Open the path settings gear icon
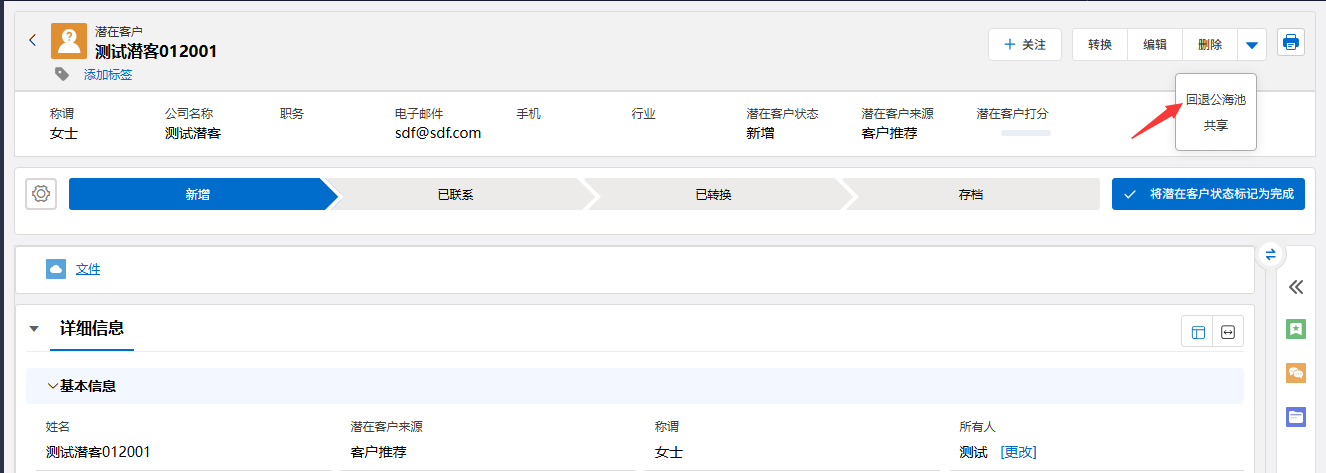The width and height of the screenshot is (1326, 473). 41,194
